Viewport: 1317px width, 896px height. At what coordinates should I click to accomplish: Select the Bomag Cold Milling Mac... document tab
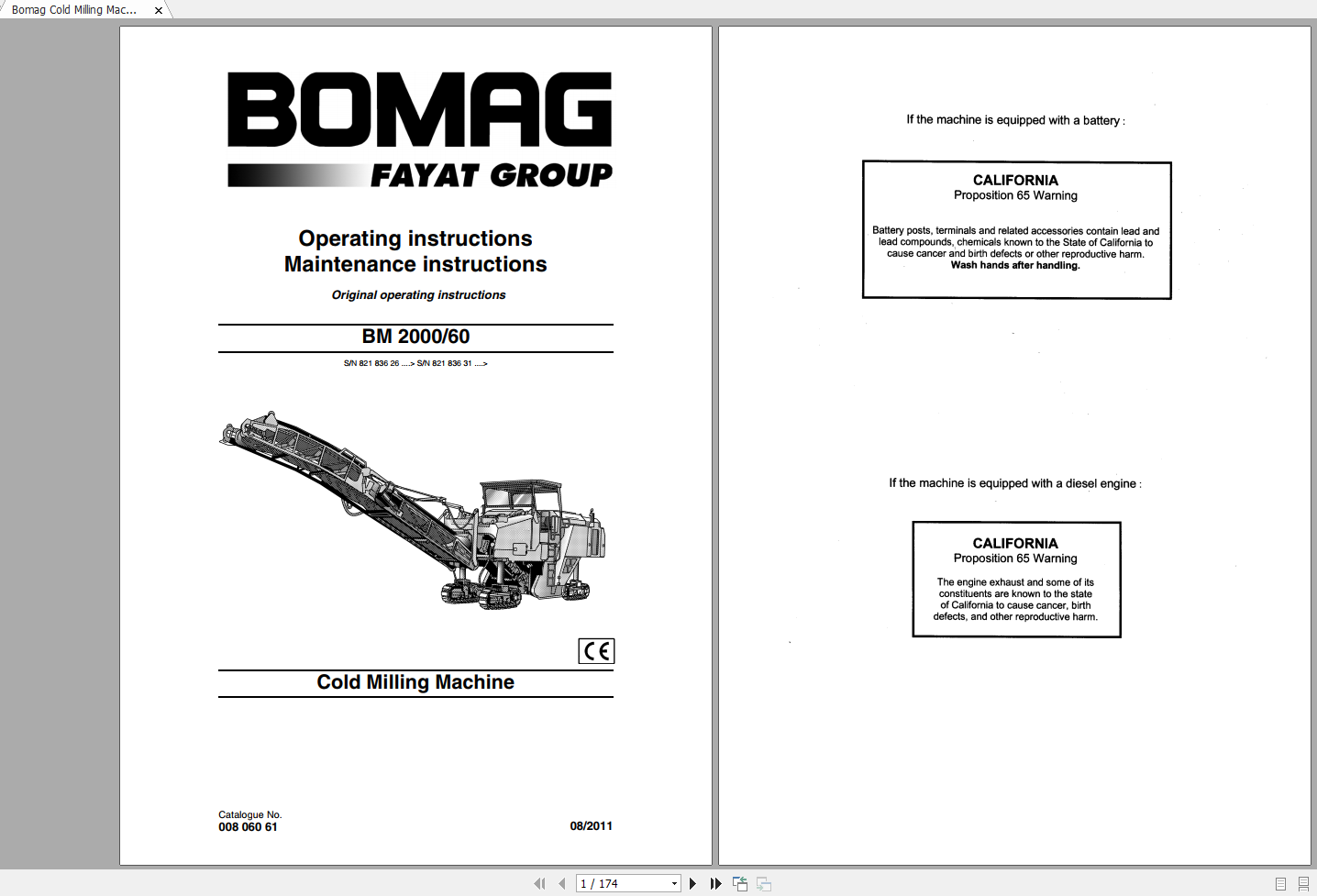(74, 10)
